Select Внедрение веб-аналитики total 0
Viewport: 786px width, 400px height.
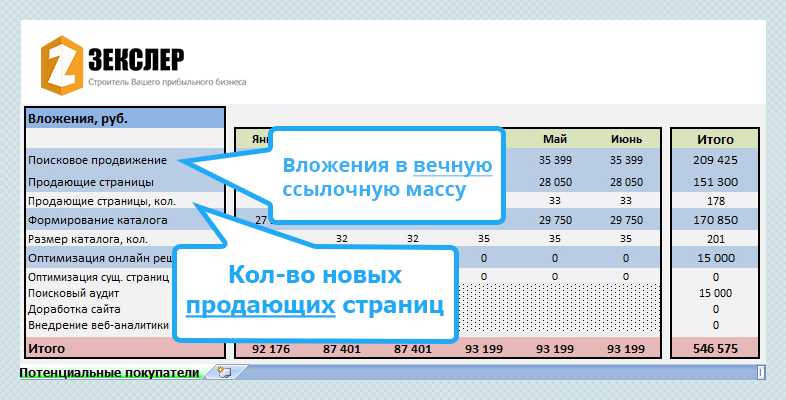(x=715, y=325)
